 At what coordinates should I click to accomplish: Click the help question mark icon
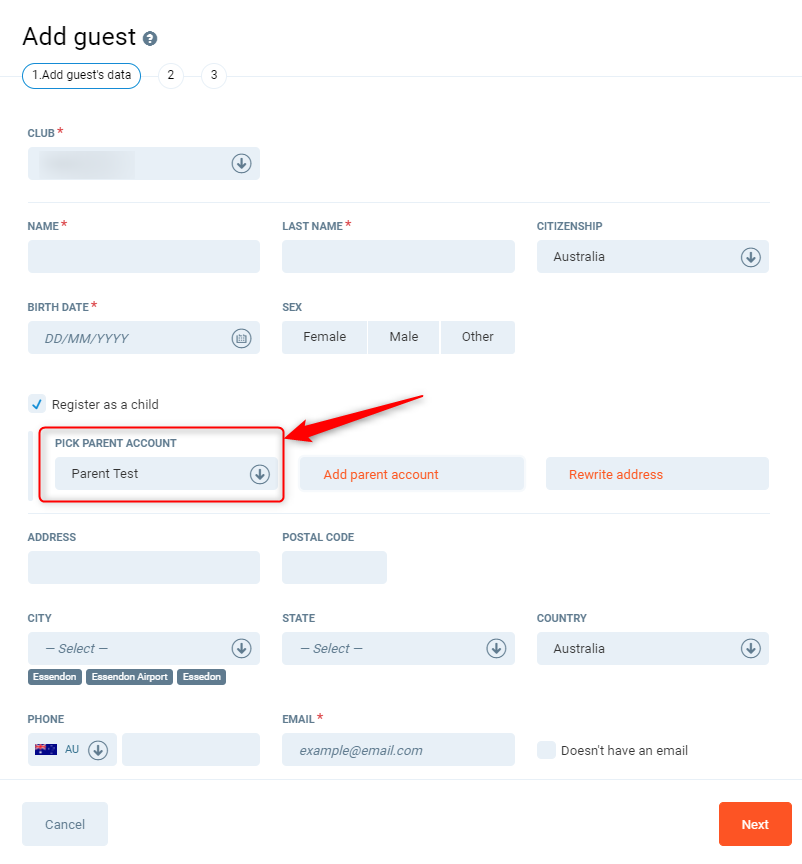tap(150, 39)
